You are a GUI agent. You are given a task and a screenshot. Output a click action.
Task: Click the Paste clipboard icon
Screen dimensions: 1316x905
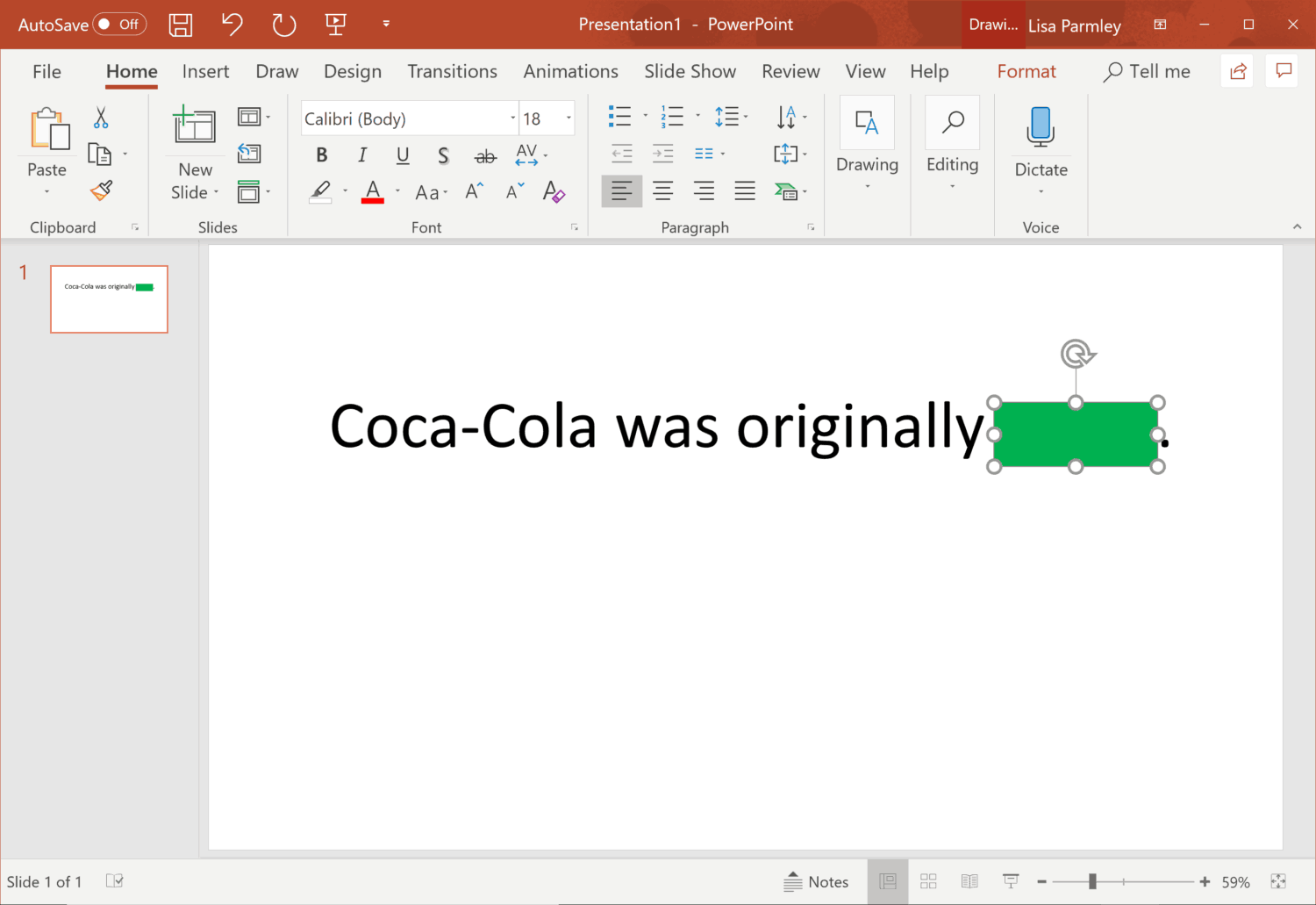point(50,129)
